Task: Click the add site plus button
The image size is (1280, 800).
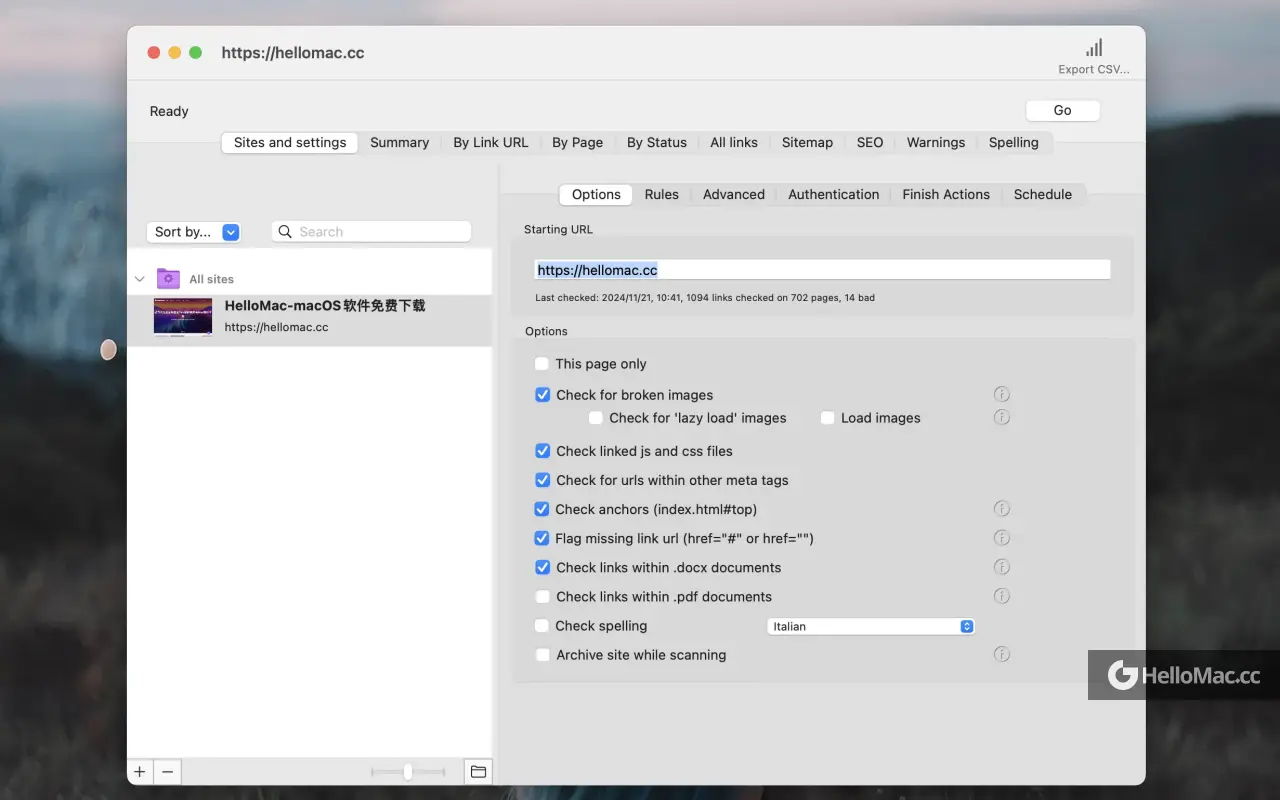Action: click(140, 772)
